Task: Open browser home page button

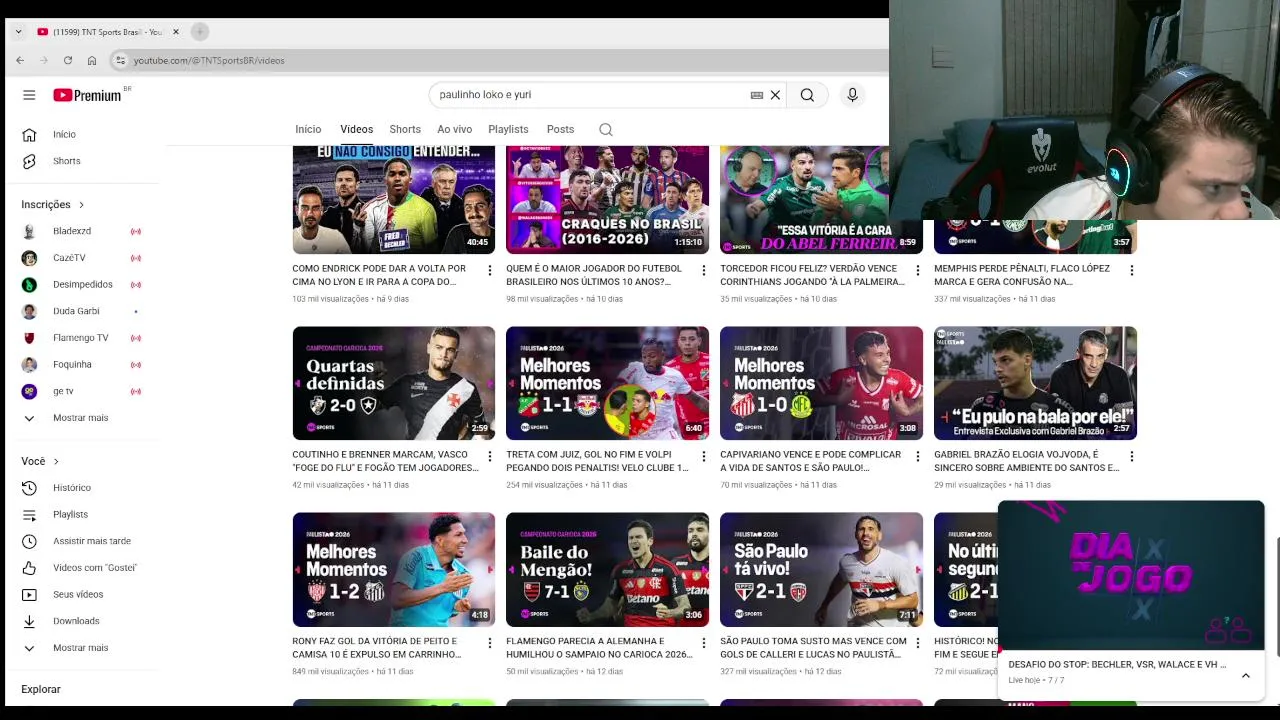Action: click(x=92, y=61)
